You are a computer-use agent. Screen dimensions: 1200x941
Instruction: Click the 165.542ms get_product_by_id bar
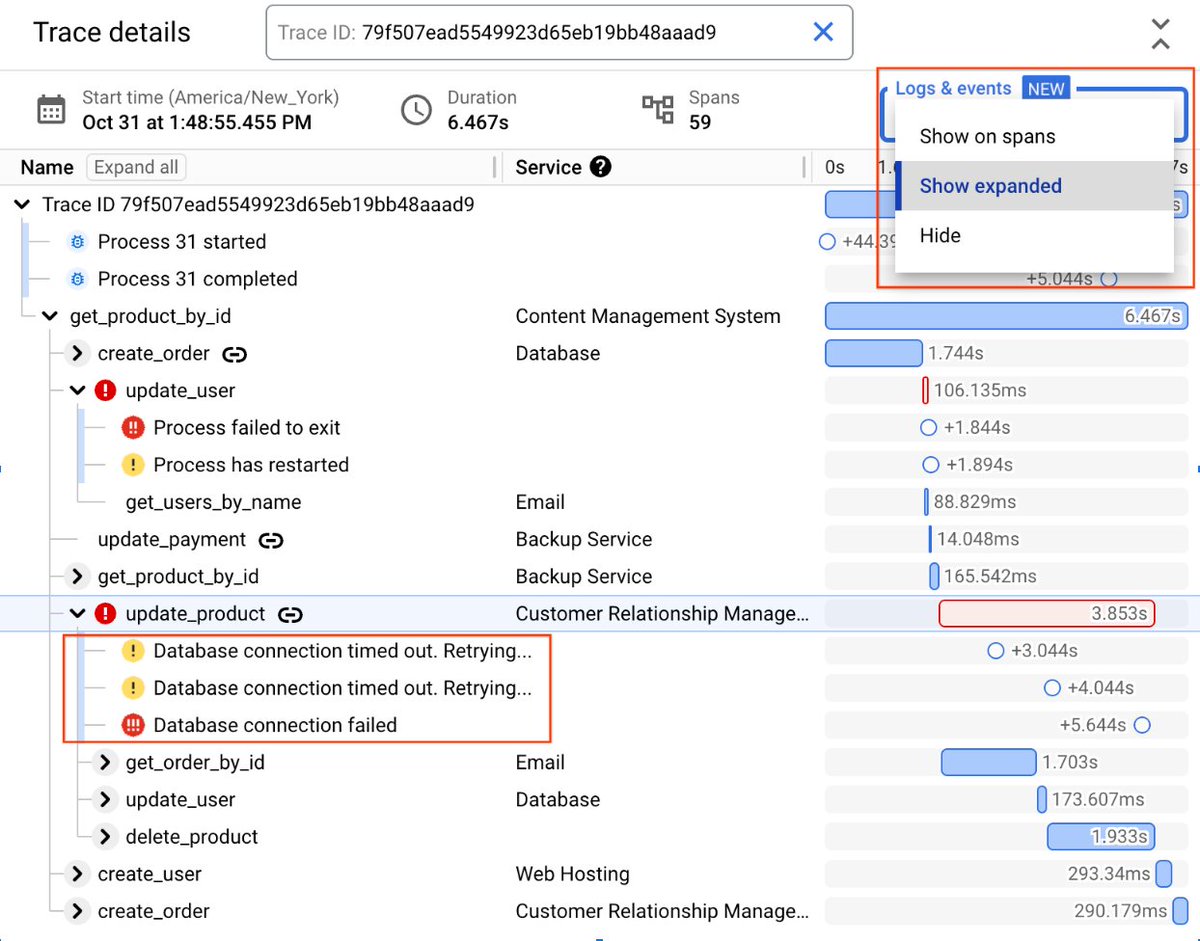[934, 577]
